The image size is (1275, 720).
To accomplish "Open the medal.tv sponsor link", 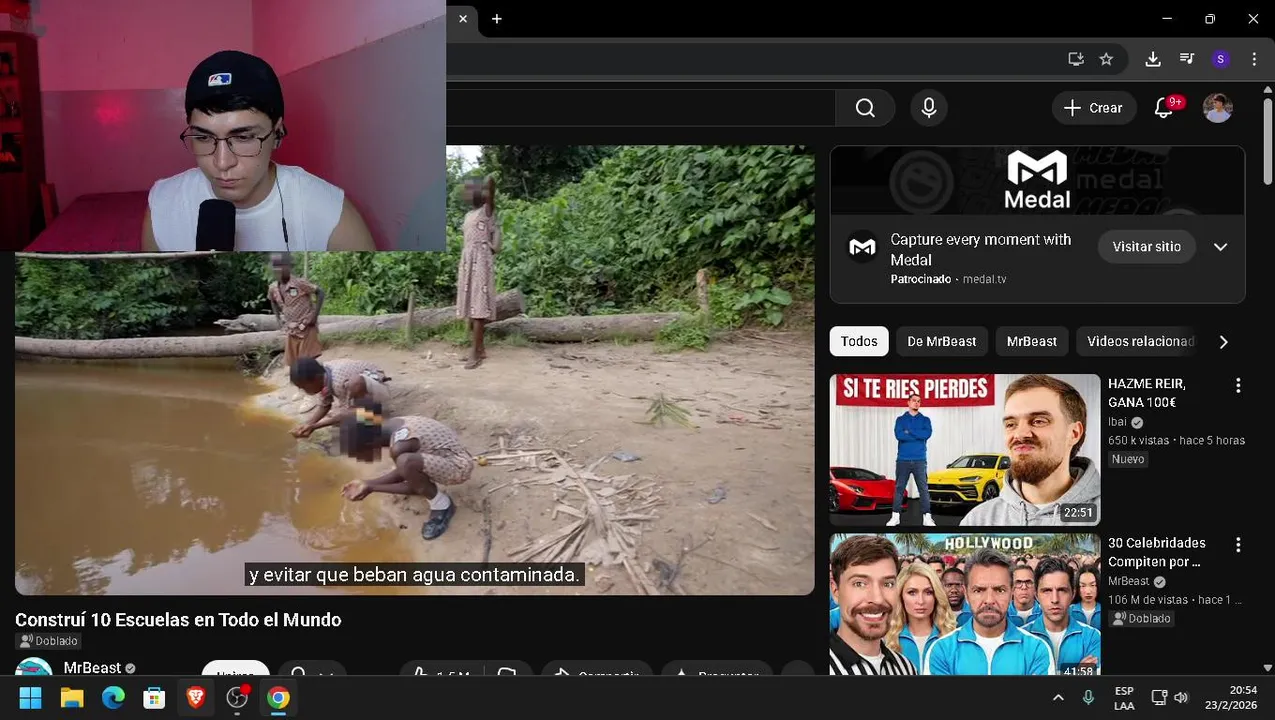I will tap(984, 280).
